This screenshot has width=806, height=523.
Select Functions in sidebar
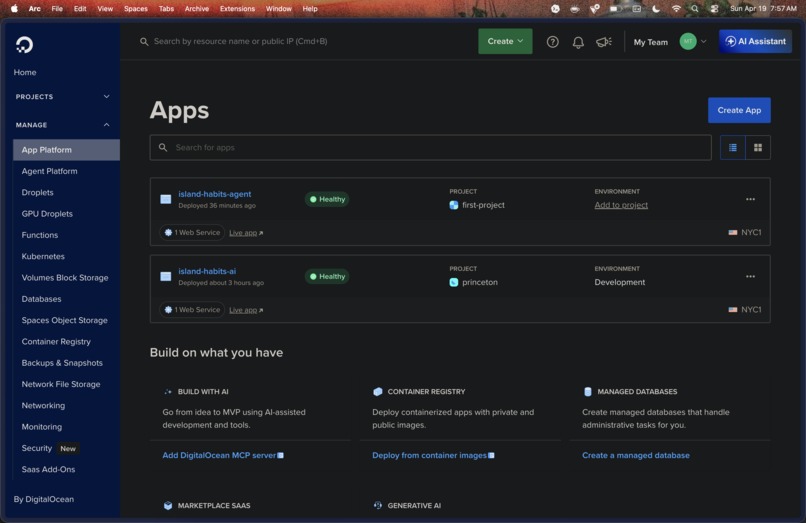point(40,235)
